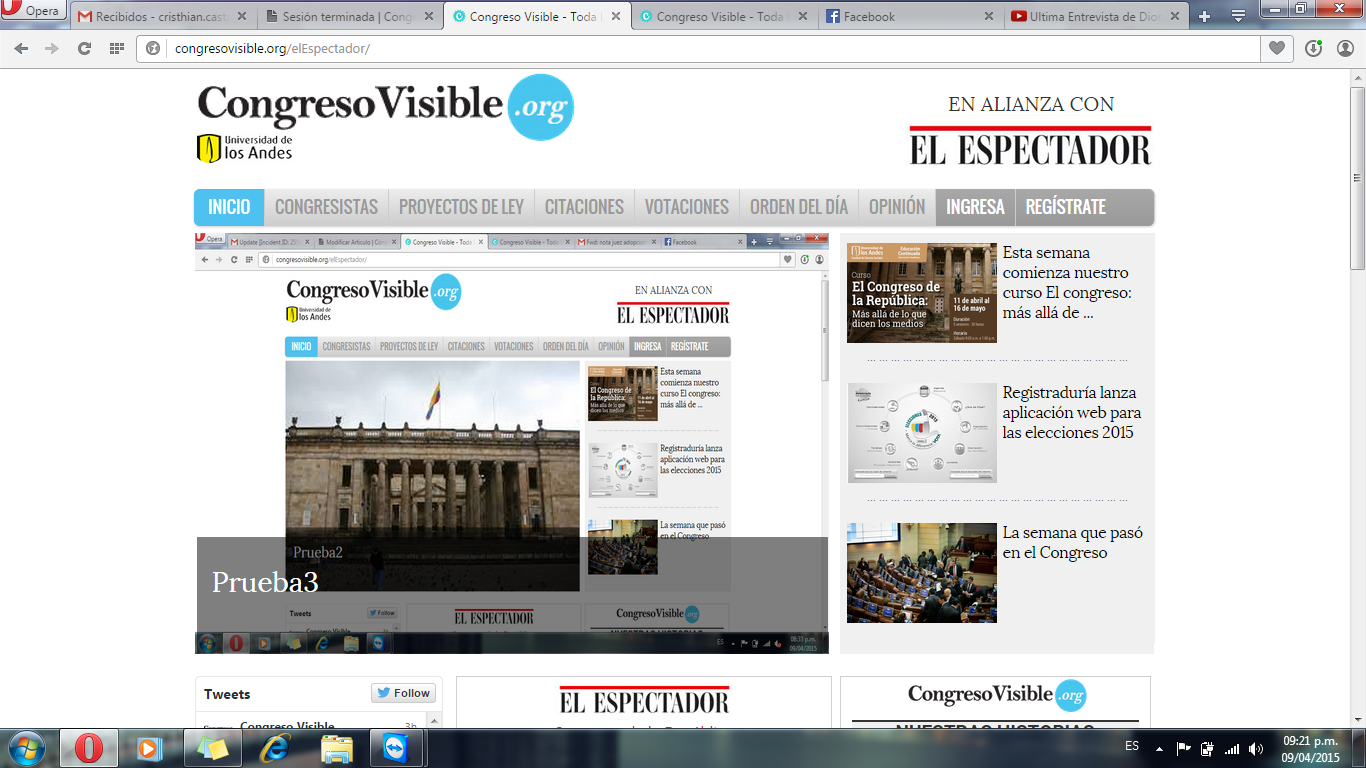Launch Internet Explorer from taskbar

(x=274, y=748)
